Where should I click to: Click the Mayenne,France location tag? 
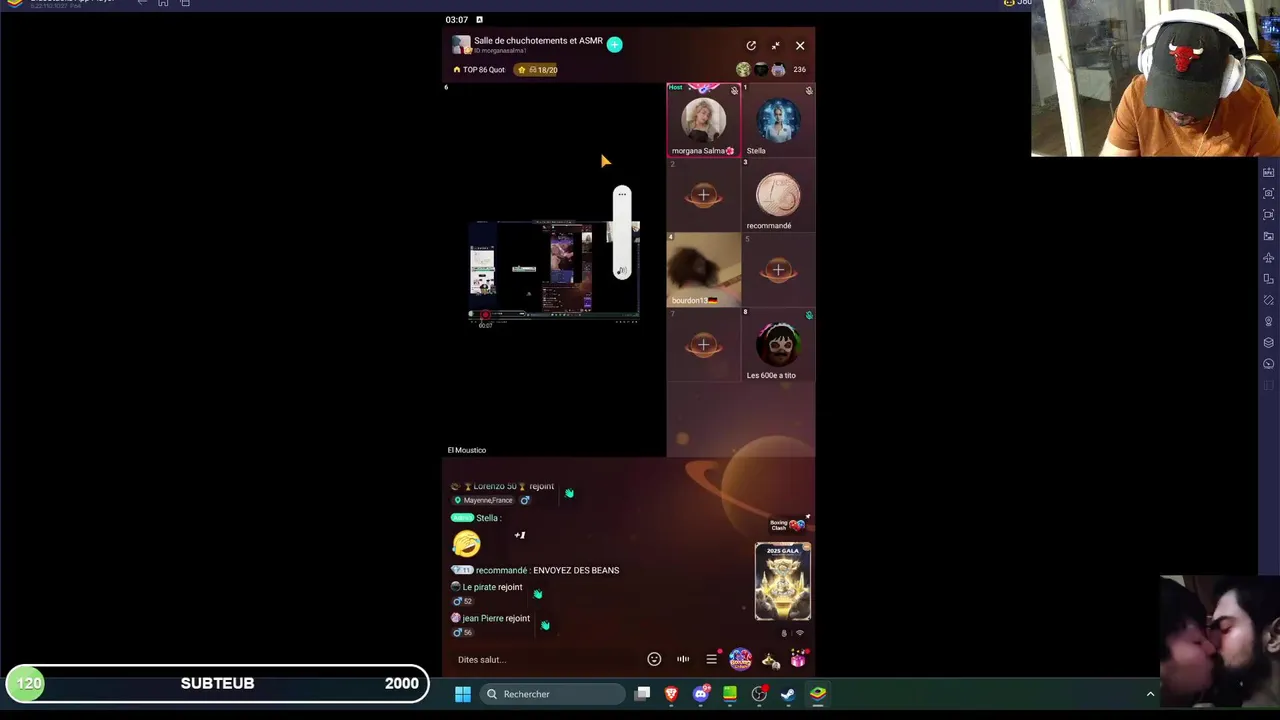484,500
